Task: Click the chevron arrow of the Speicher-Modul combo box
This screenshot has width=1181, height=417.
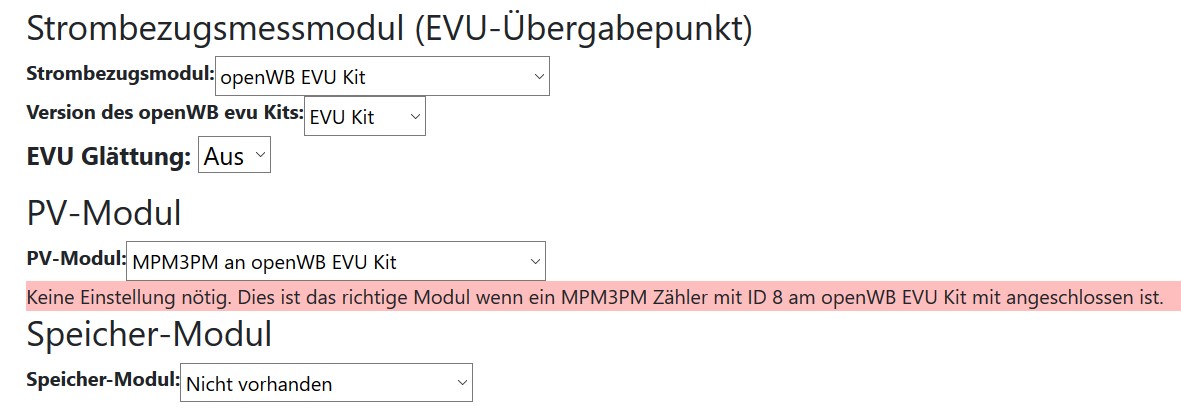Action: click(462, 383)
